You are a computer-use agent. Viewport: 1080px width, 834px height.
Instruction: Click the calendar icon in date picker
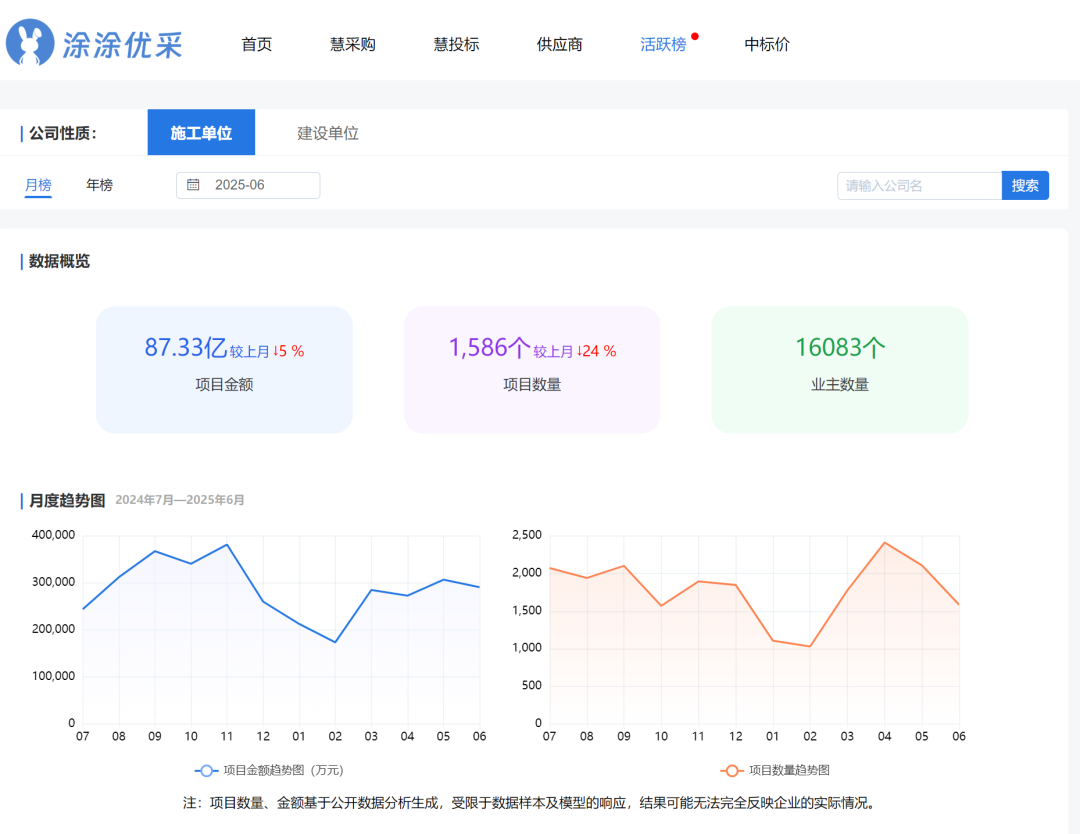pos(194,185)
